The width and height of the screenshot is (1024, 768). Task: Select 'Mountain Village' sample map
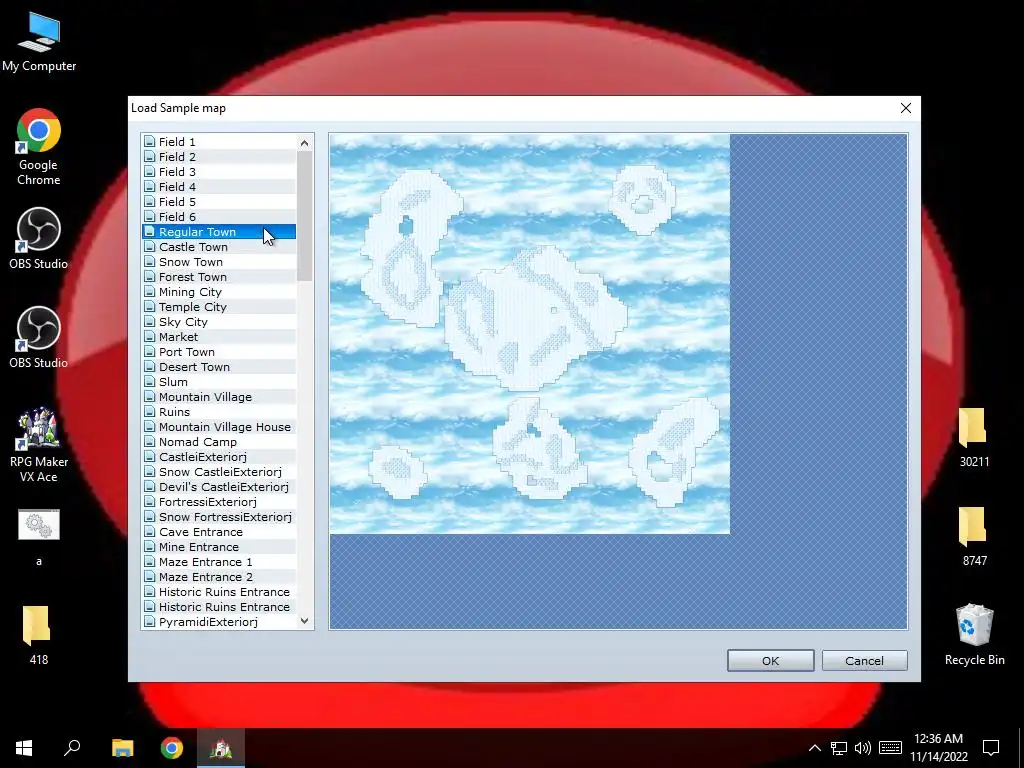coord(219,397)
